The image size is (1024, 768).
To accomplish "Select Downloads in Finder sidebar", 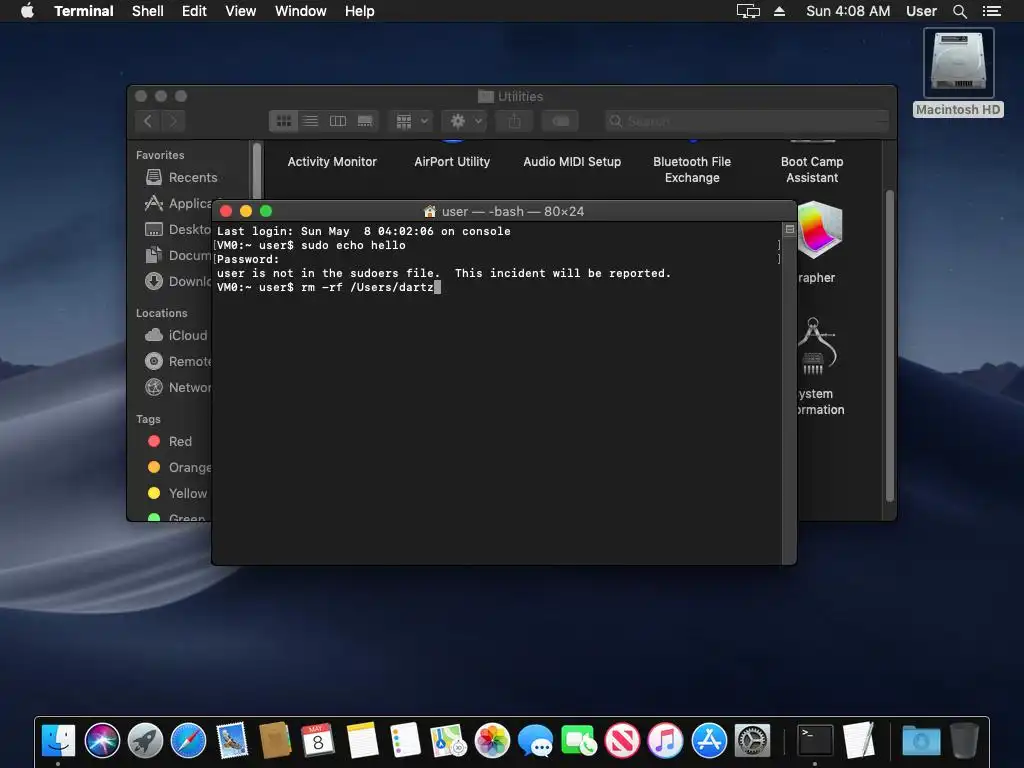I will tap(176, 281).
